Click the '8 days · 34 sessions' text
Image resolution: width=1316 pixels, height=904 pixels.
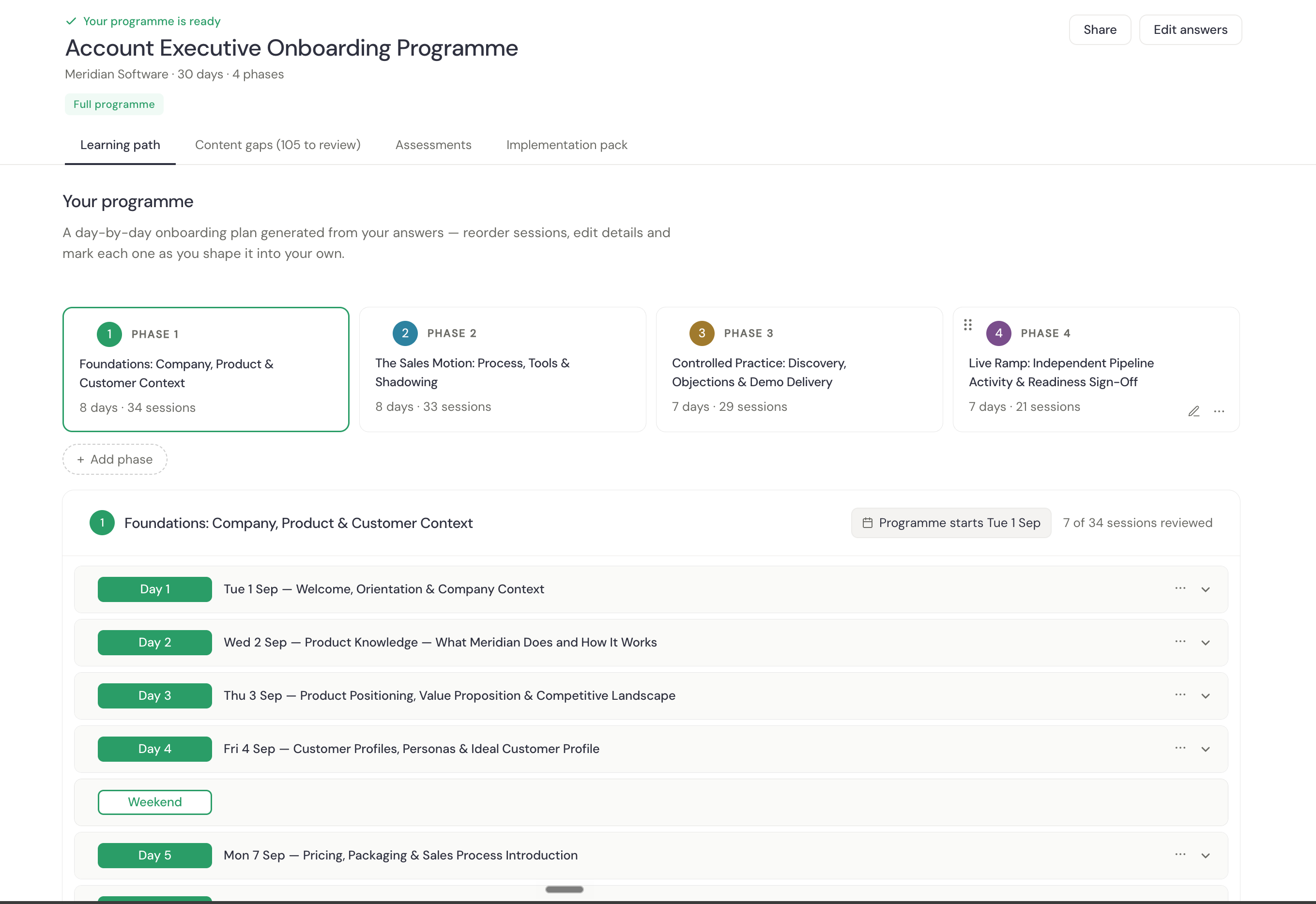coord(137,408)
